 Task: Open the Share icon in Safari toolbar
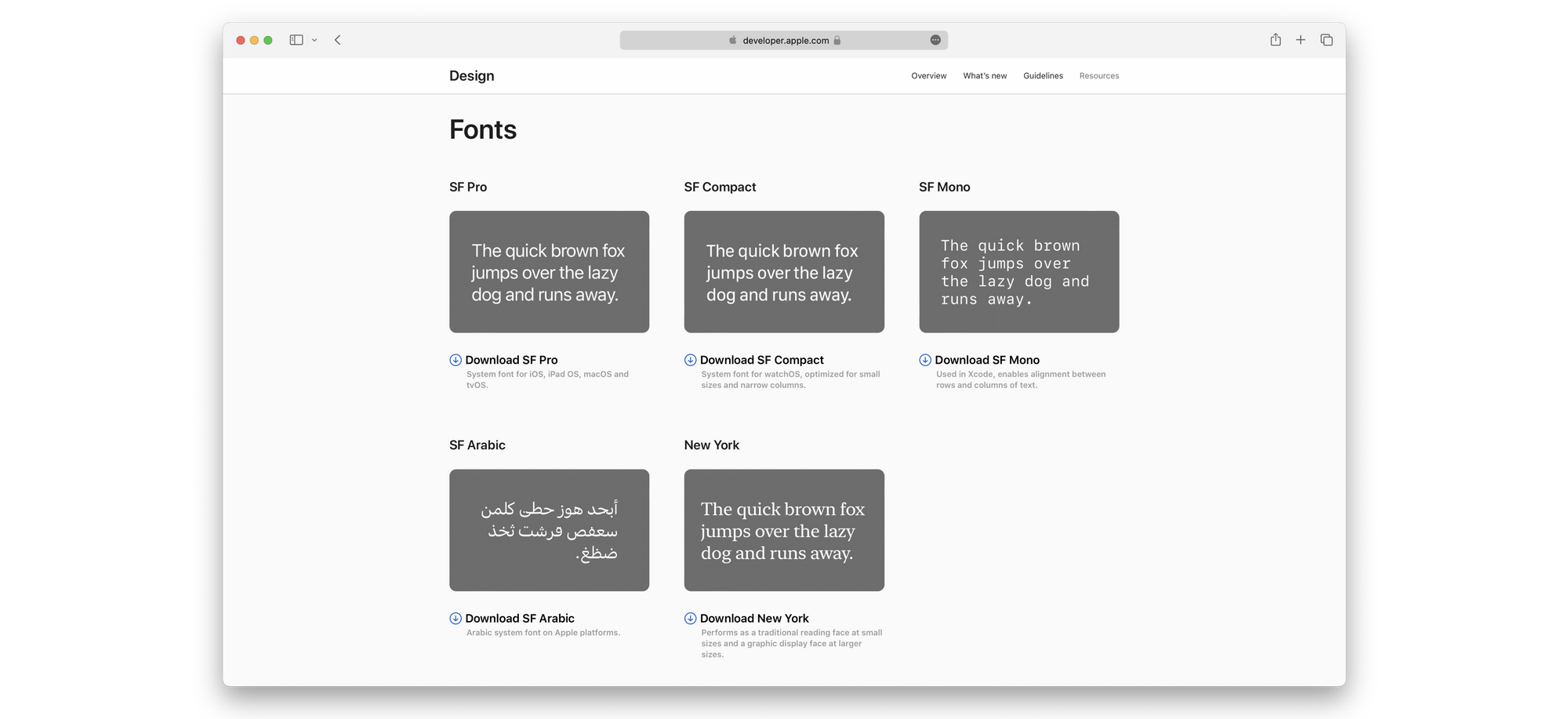[1276, 40]
